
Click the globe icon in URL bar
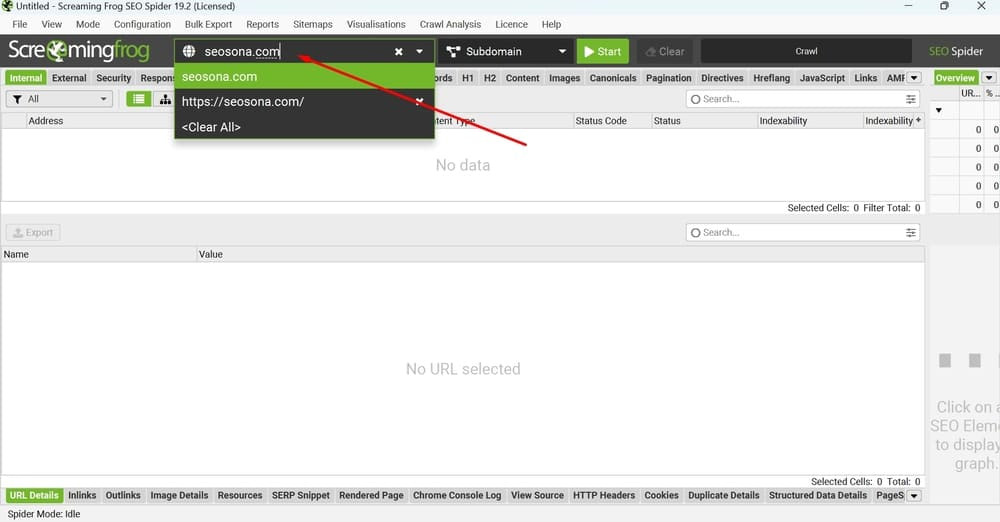(x=189, y=51)
